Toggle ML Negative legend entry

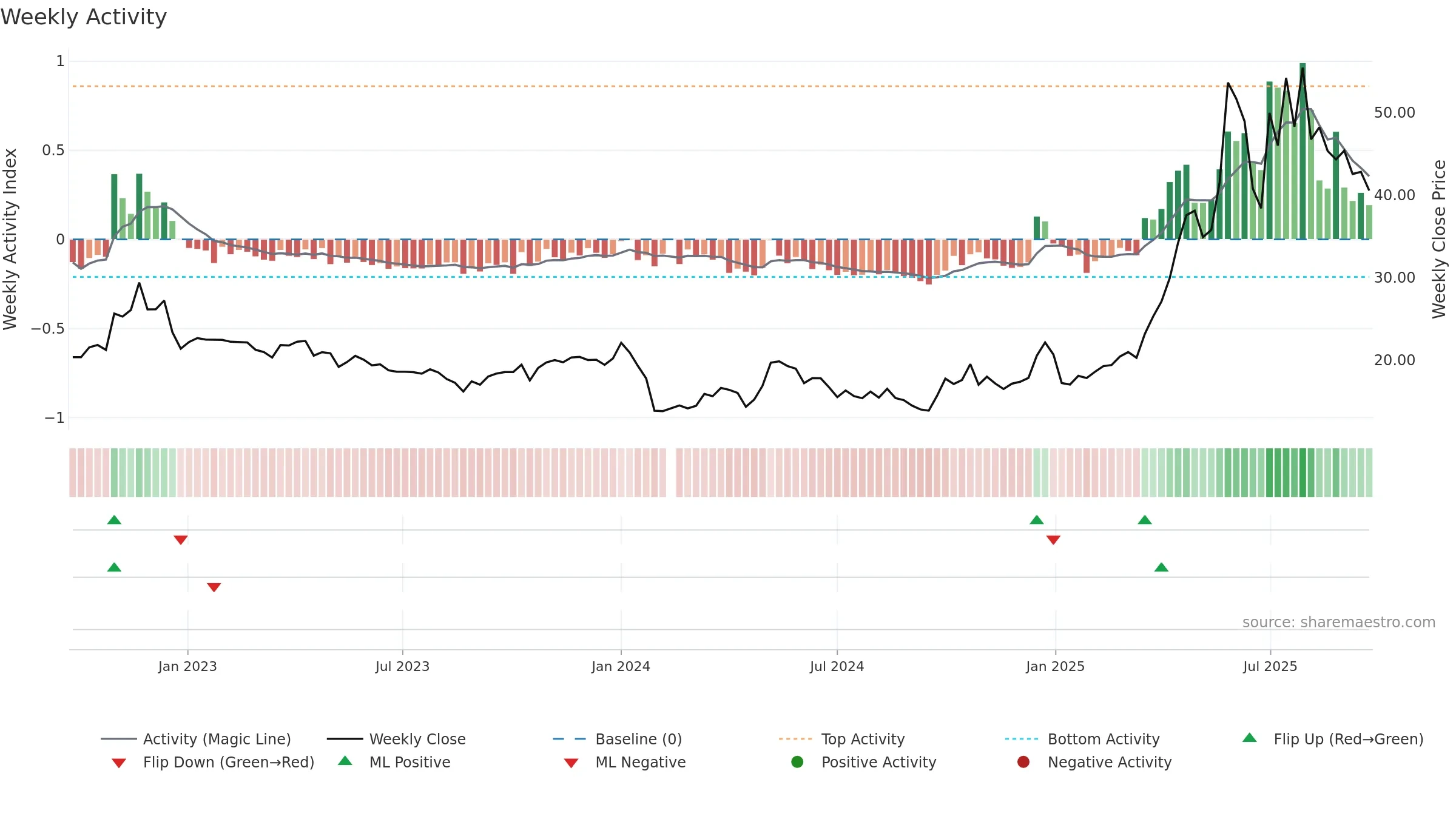pyautogui.click(x=625, y=762)
